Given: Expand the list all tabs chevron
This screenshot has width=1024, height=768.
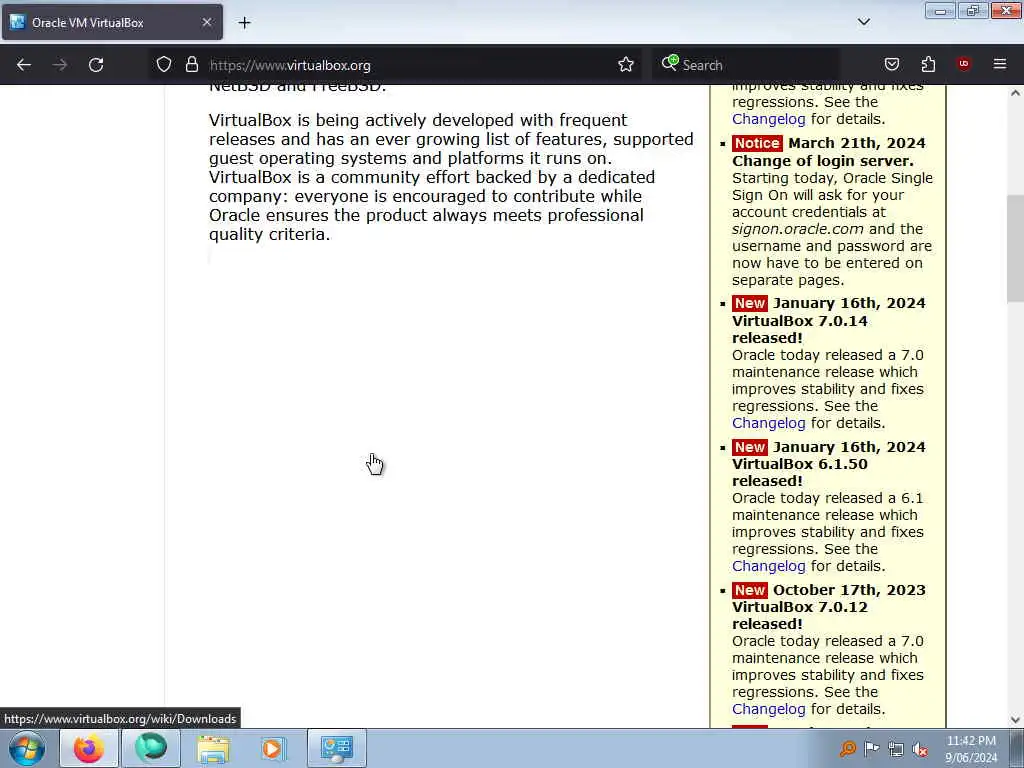Looking at the screenshot, I should [x=863, y=22].
